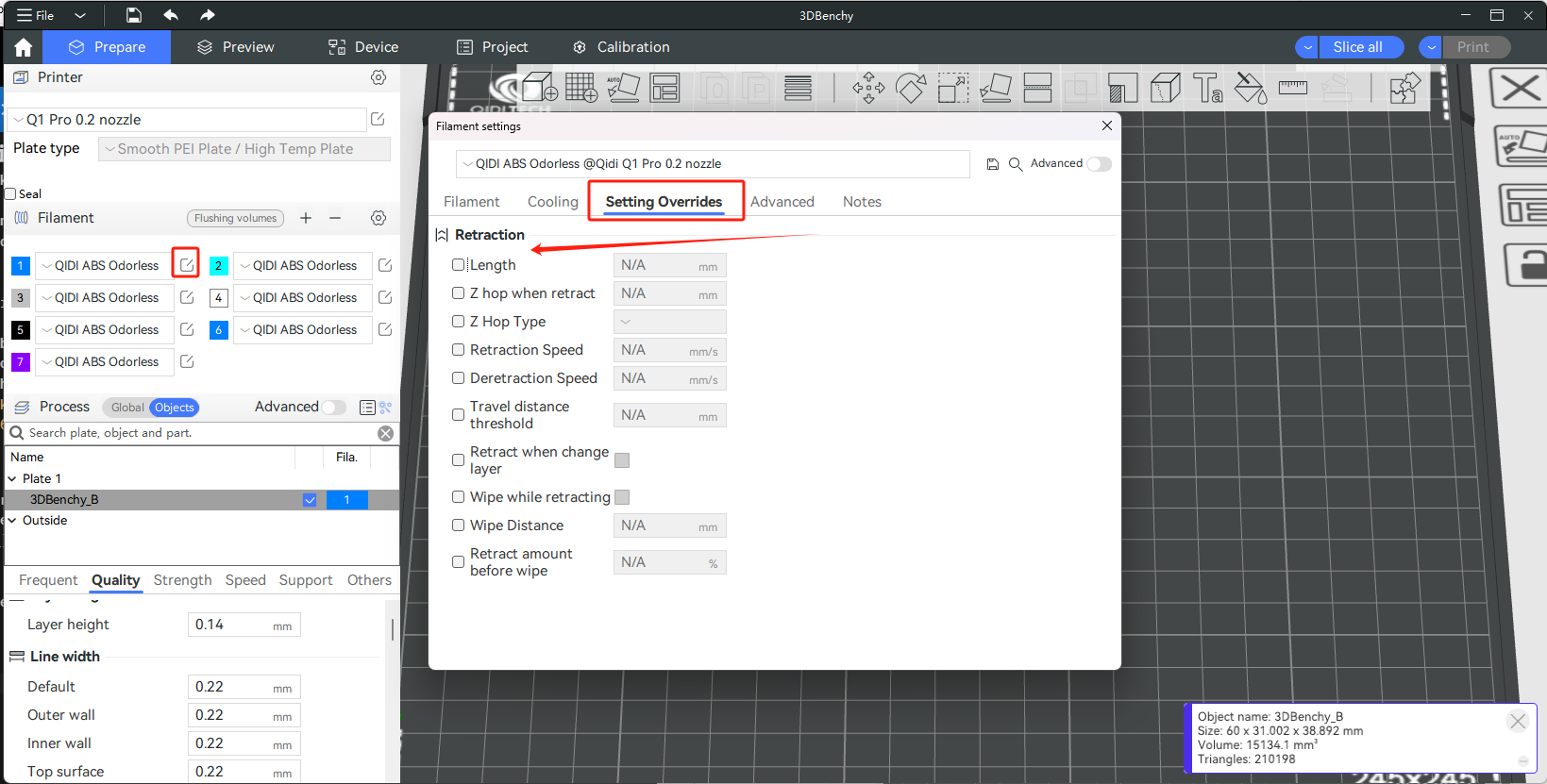Check the Wipe Distance override
The image size is (1547, 784).
pyautogui.click(x=459, y=525)
